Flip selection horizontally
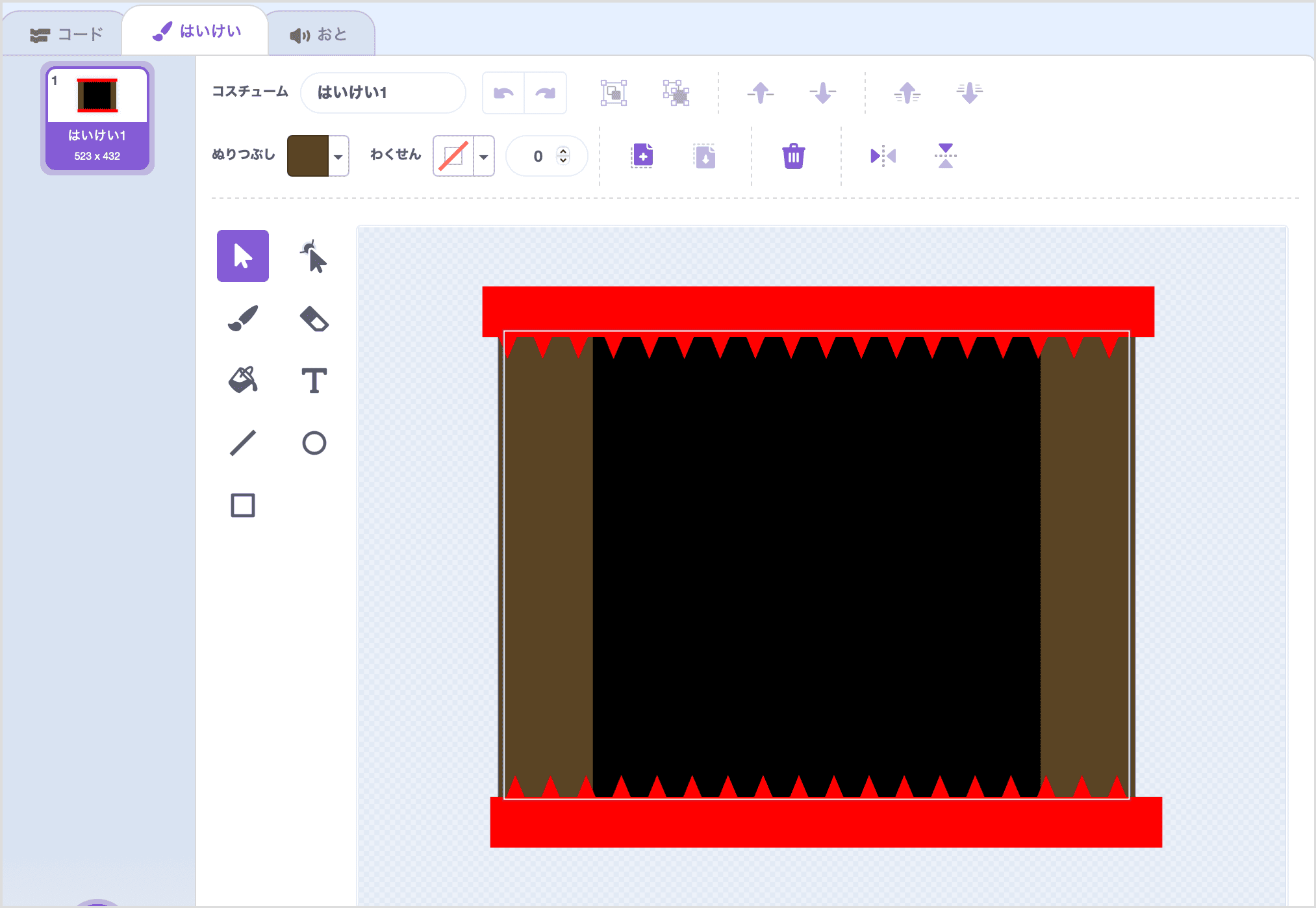 [x=883, y=156]
